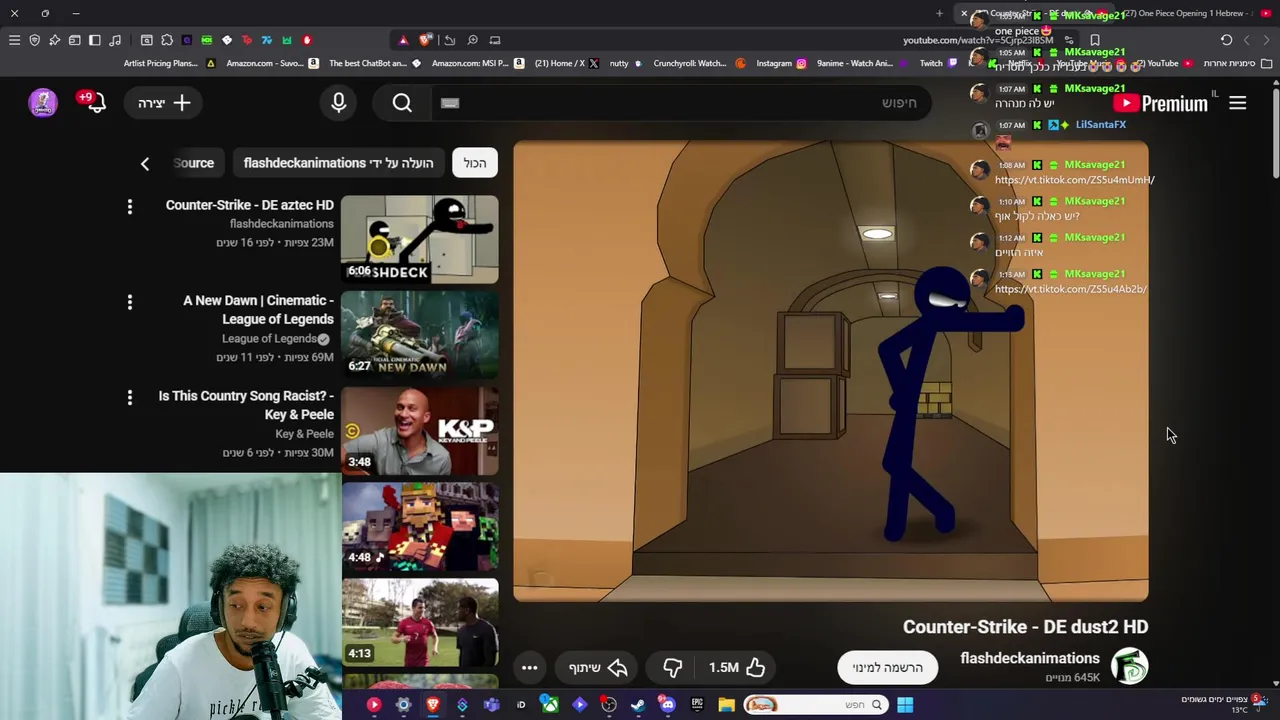This screenshot has height=720, width=1280.
Task: Open the Twitch bookmark
Action: (938, 63)
